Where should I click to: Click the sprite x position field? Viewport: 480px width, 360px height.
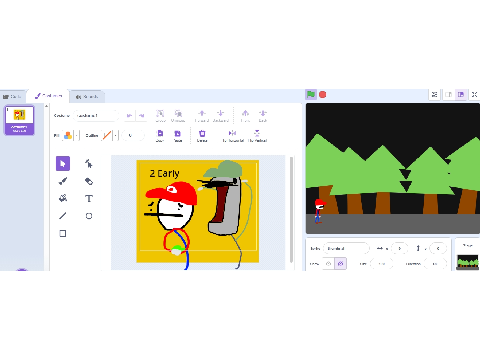coord(400,248)
